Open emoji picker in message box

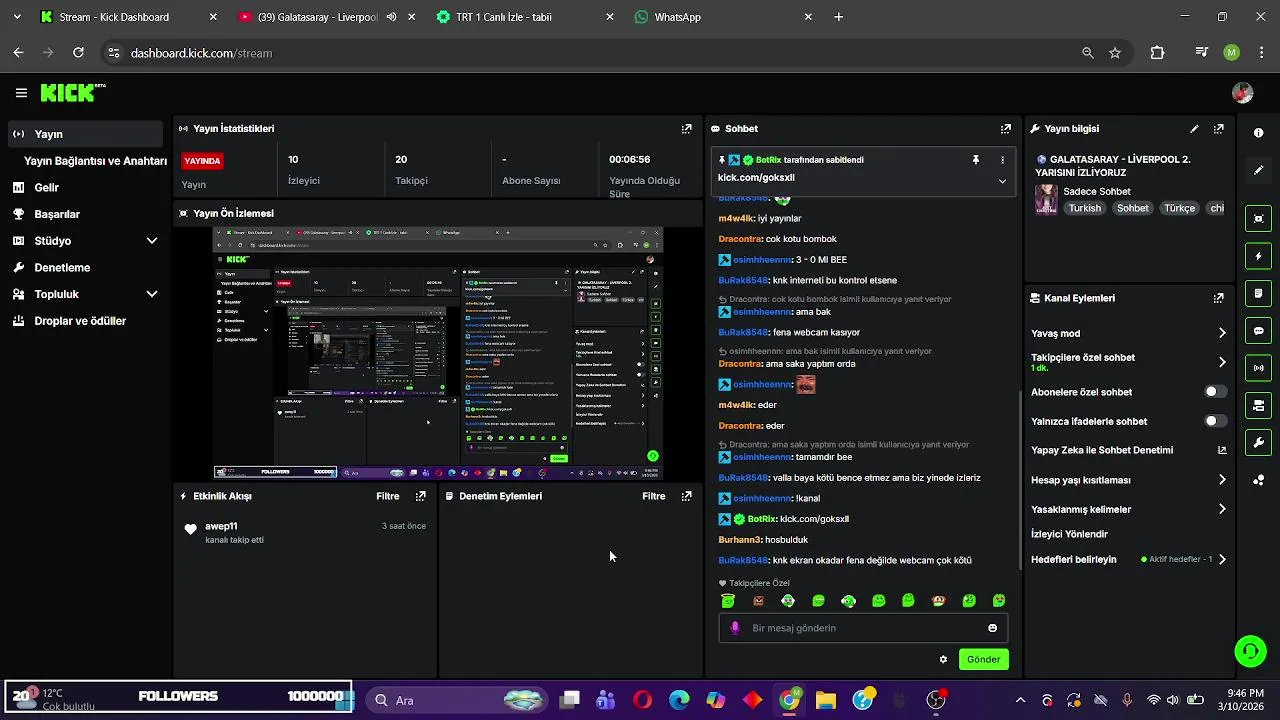point(993,628)
